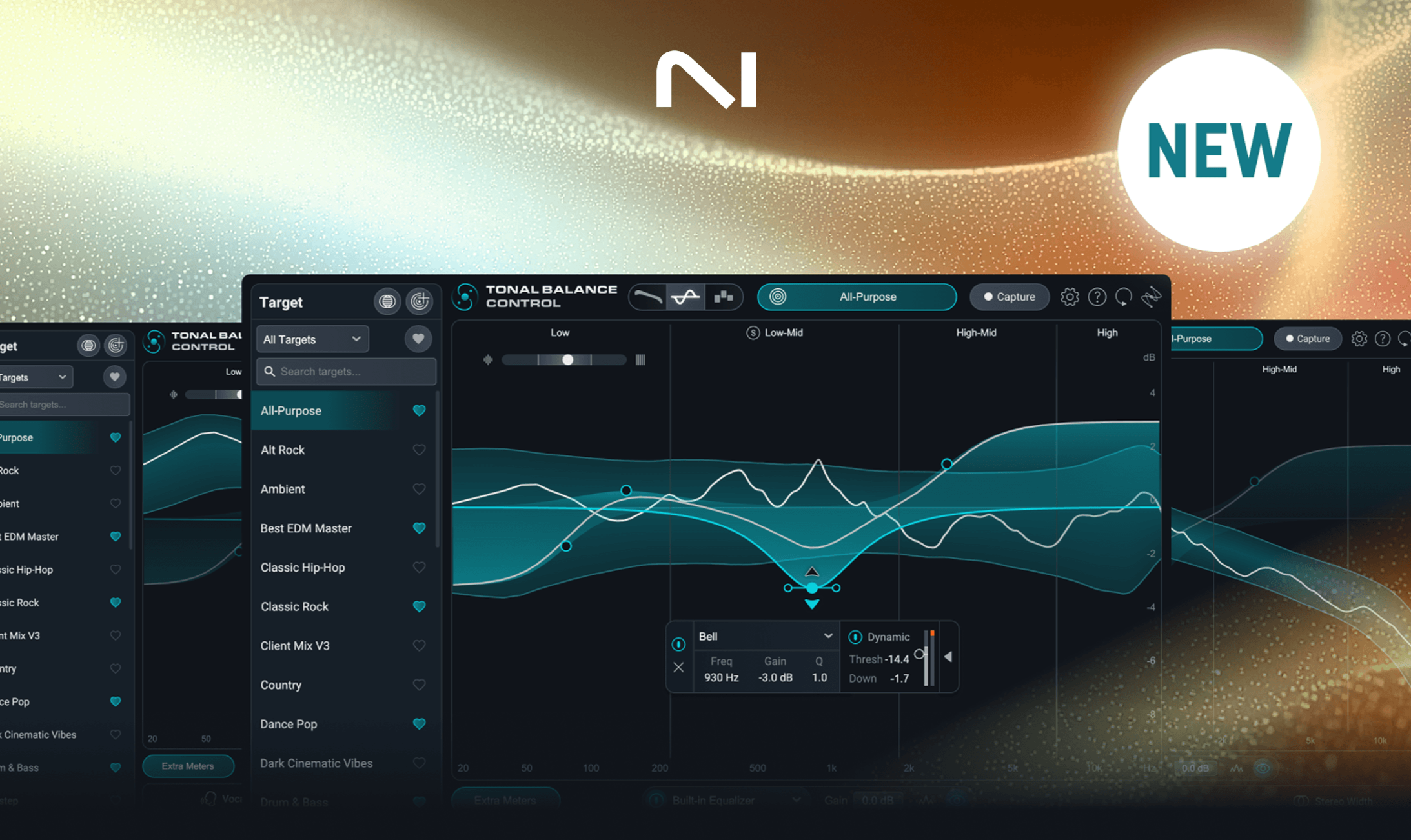
Task: Collapse the dynamic panel arrow
Action: coord(948,657)
